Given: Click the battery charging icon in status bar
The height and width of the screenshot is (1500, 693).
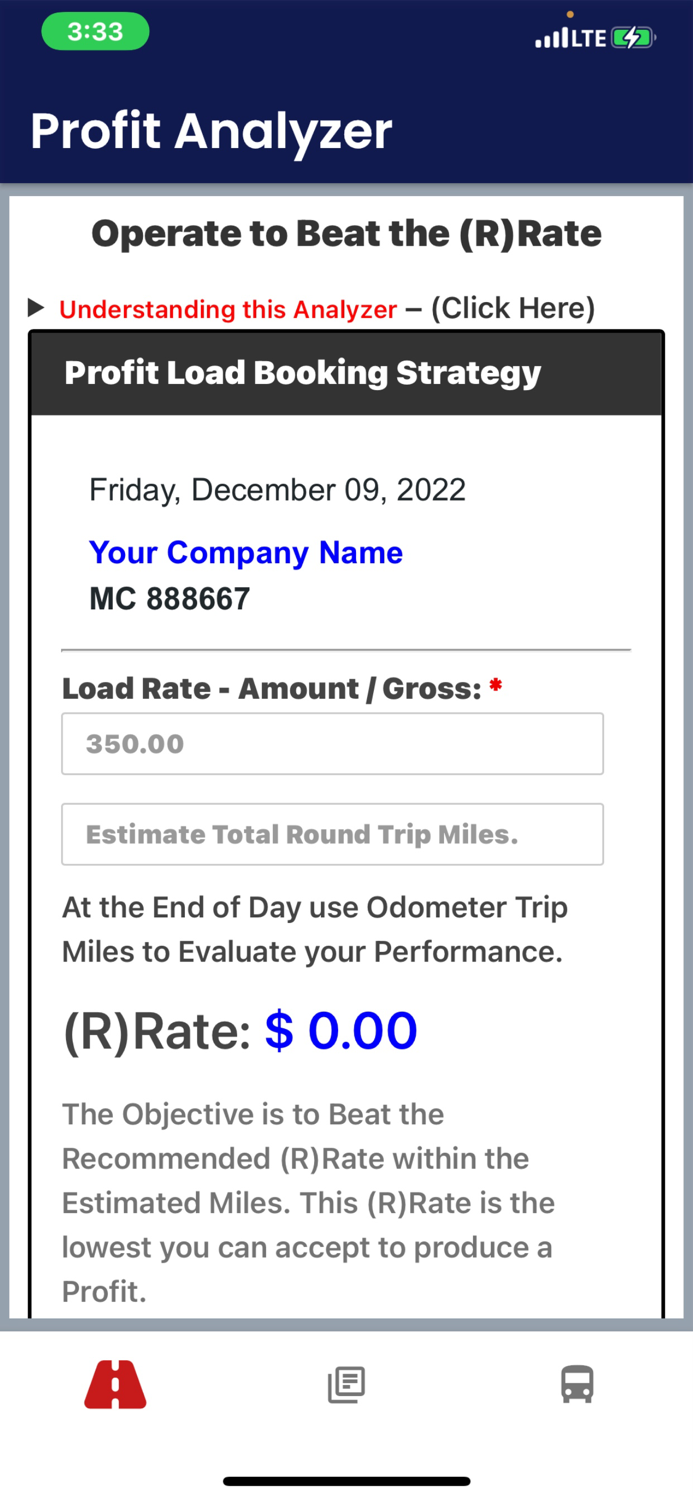Looking at the screenshot, I should click(x=634, y=37).
